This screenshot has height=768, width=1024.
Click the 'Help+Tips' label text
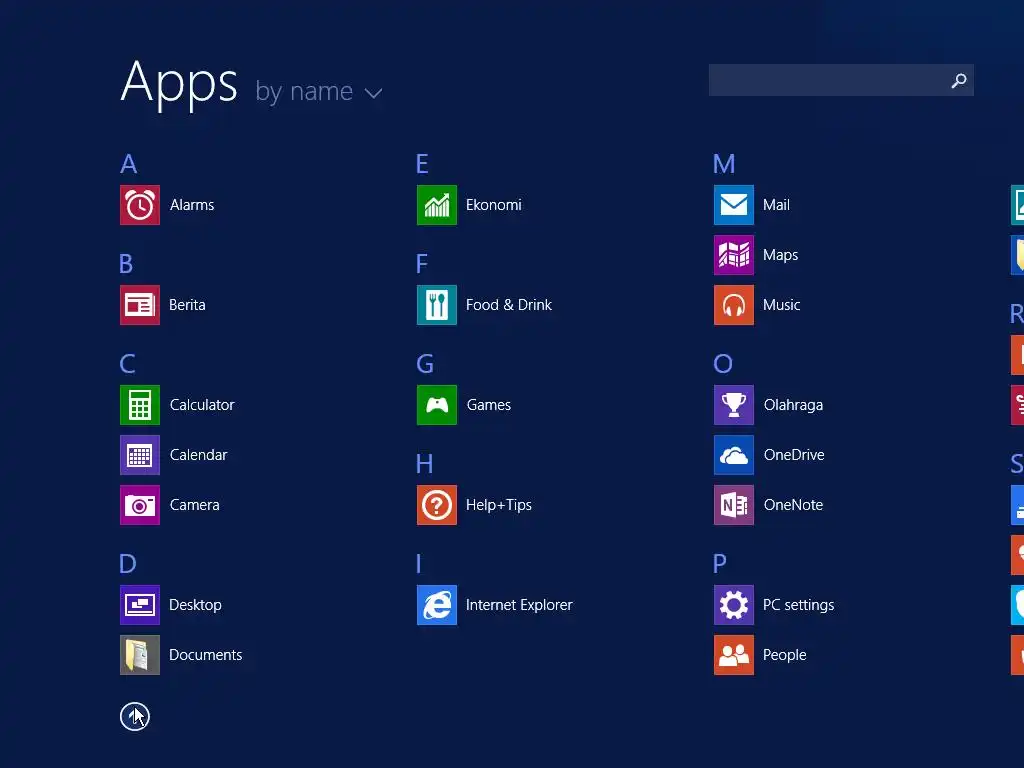pyautogui.click(x=499, y=505)
